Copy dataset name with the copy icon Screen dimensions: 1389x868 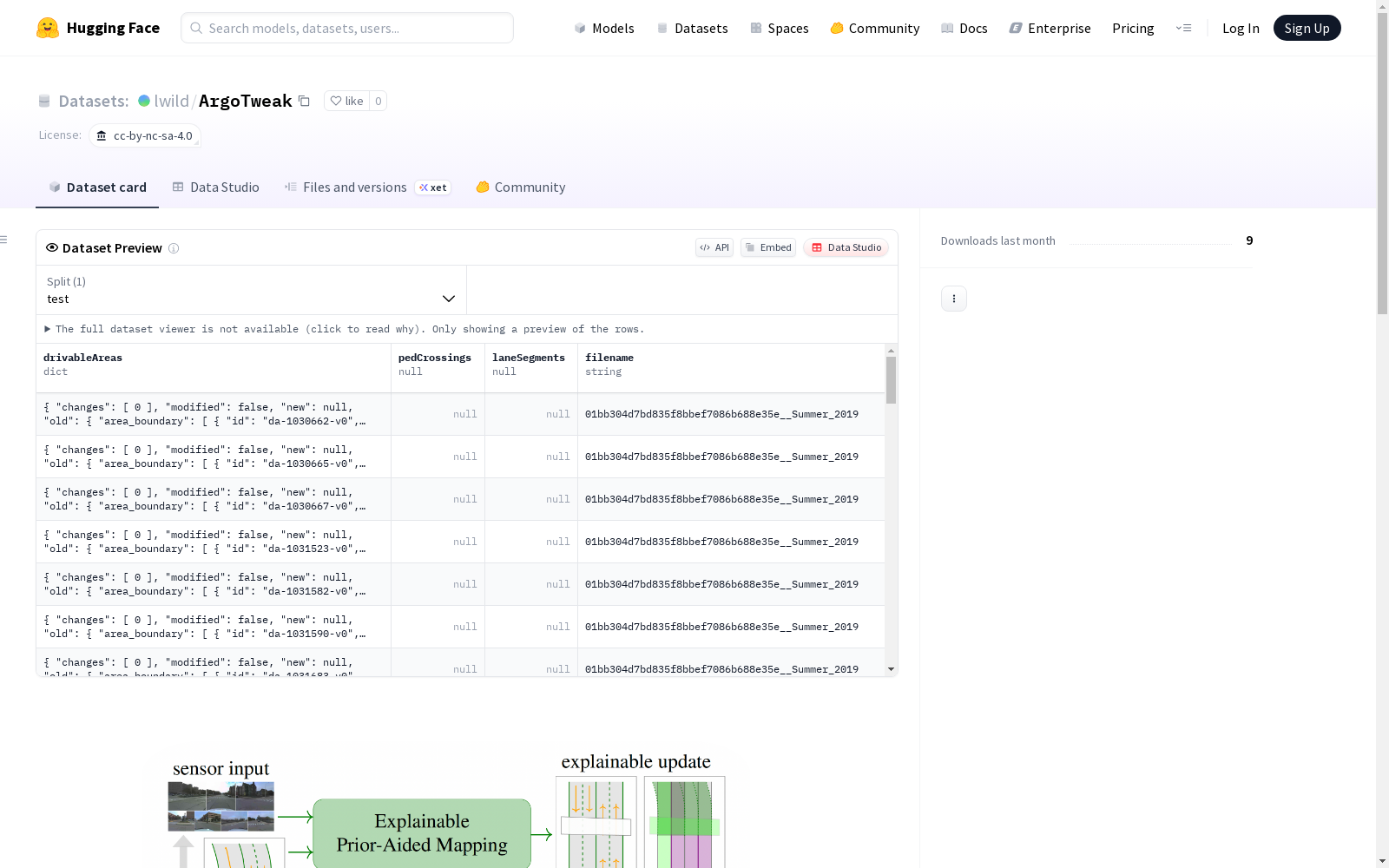(304, 101)
